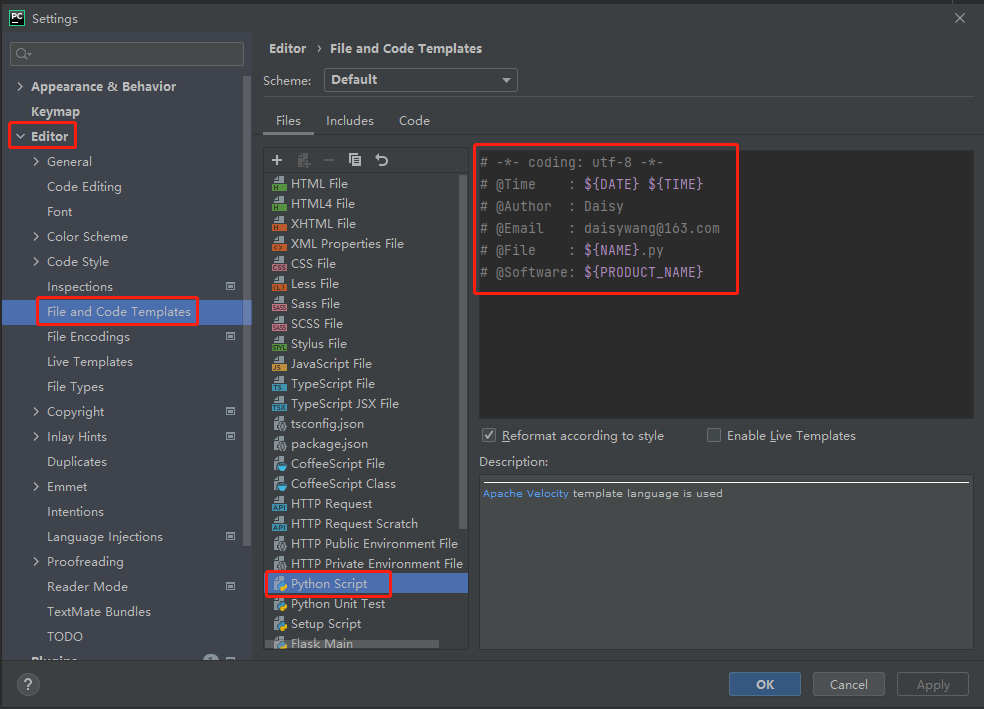Click the HTTP Request template icon
This screenshot has height=709, width=984.
(279, 504)
